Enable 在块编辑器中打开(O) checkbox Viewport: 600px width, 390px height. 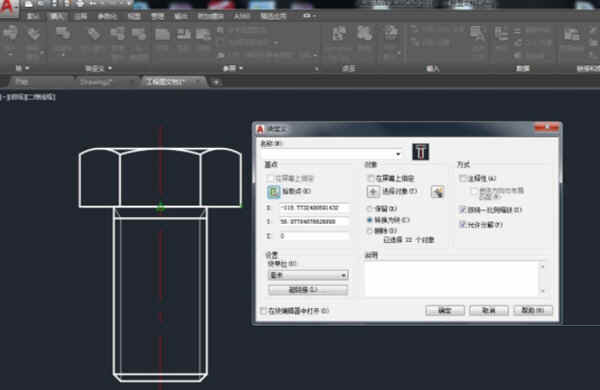pyautogui.click(x=263, y=311)
